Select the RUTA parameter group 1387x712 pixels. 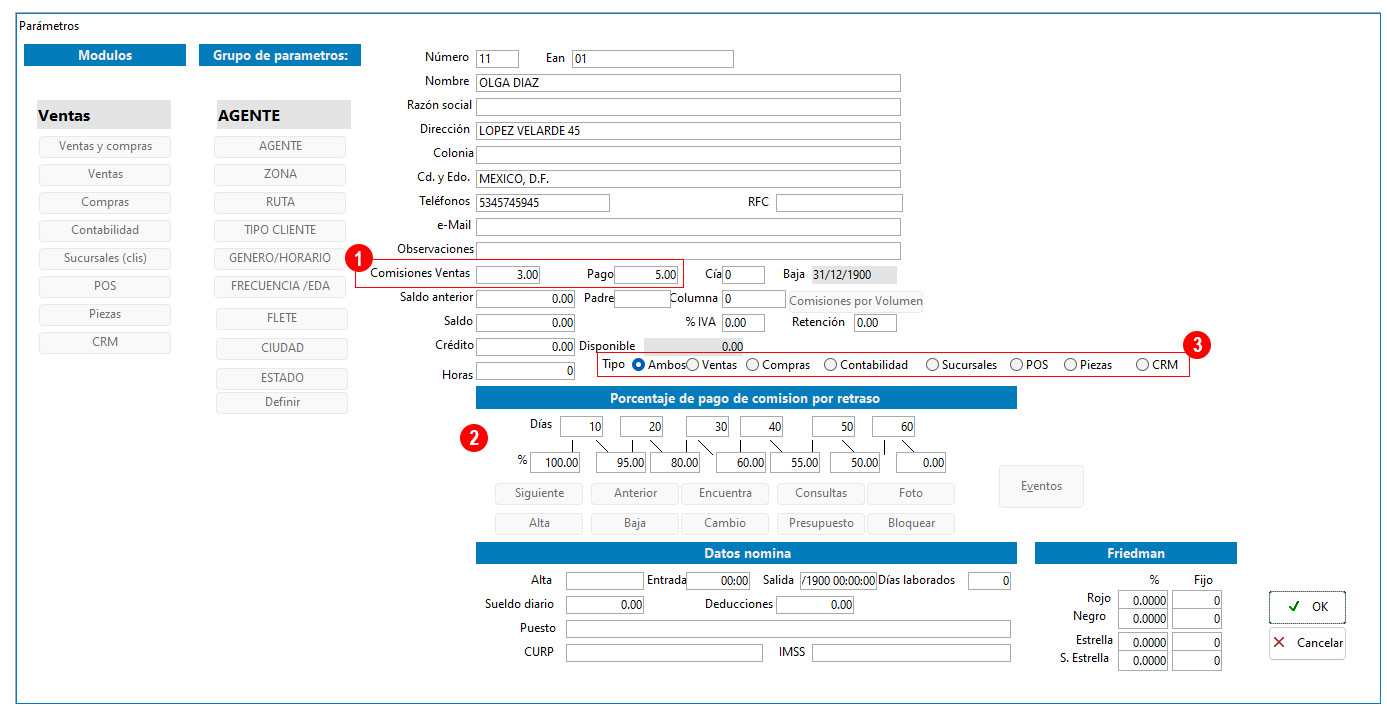click(280, 202)
